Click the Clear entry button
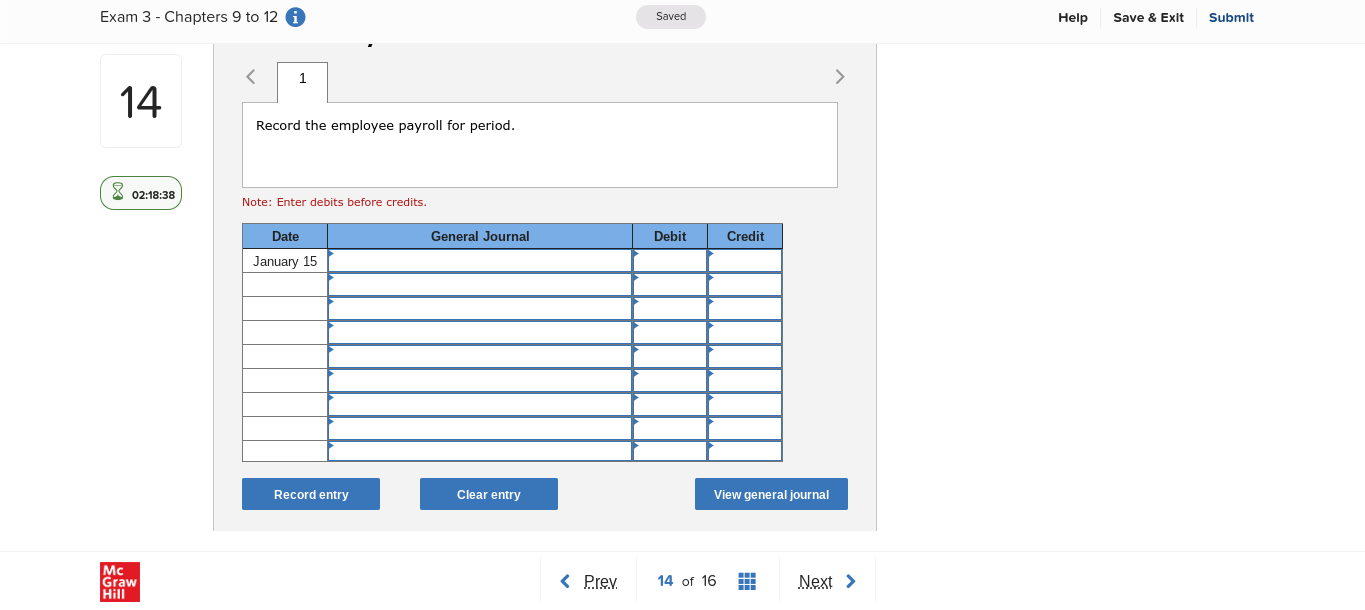This screenshot has width=1365, height=610. click(489, 493)
